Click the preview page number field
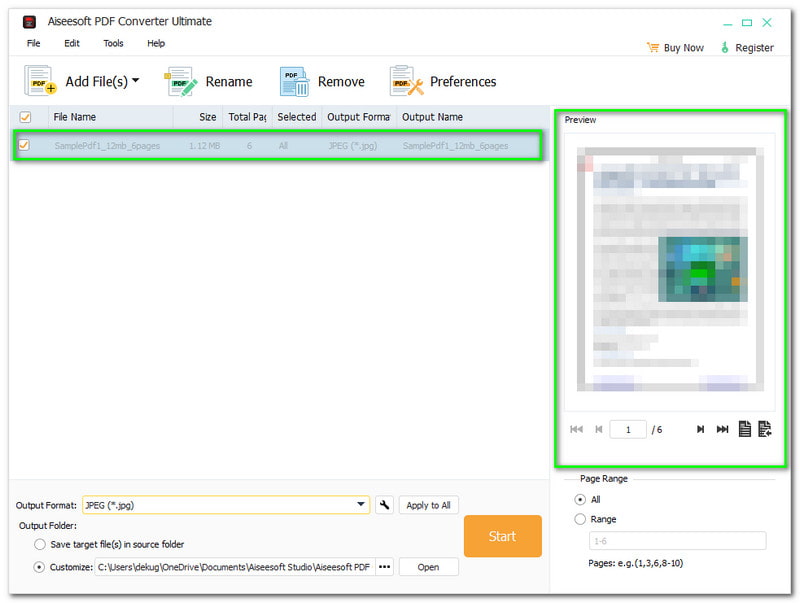This screenshot has width=800, height=603. click(628, 429)
